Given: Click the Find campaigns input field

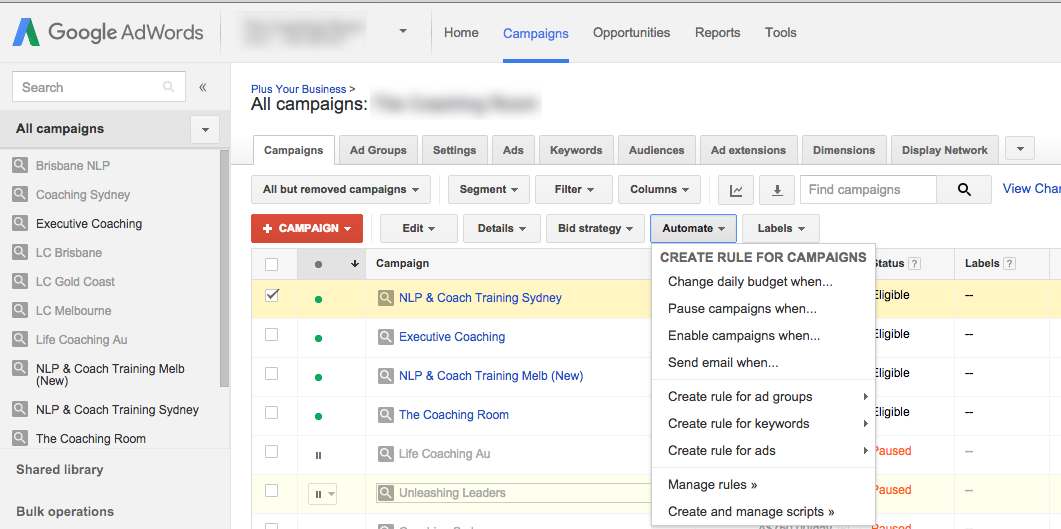Looking at the screenshot, I should coord(869,189).
